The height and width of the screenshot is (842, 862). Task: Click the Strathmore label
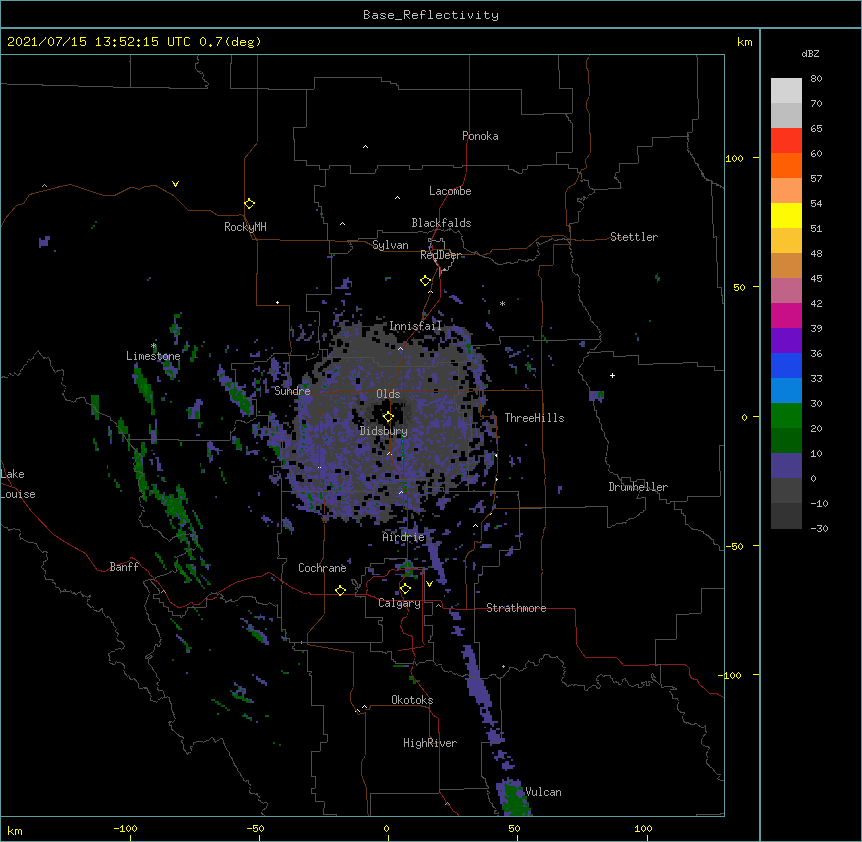(516, 608)
